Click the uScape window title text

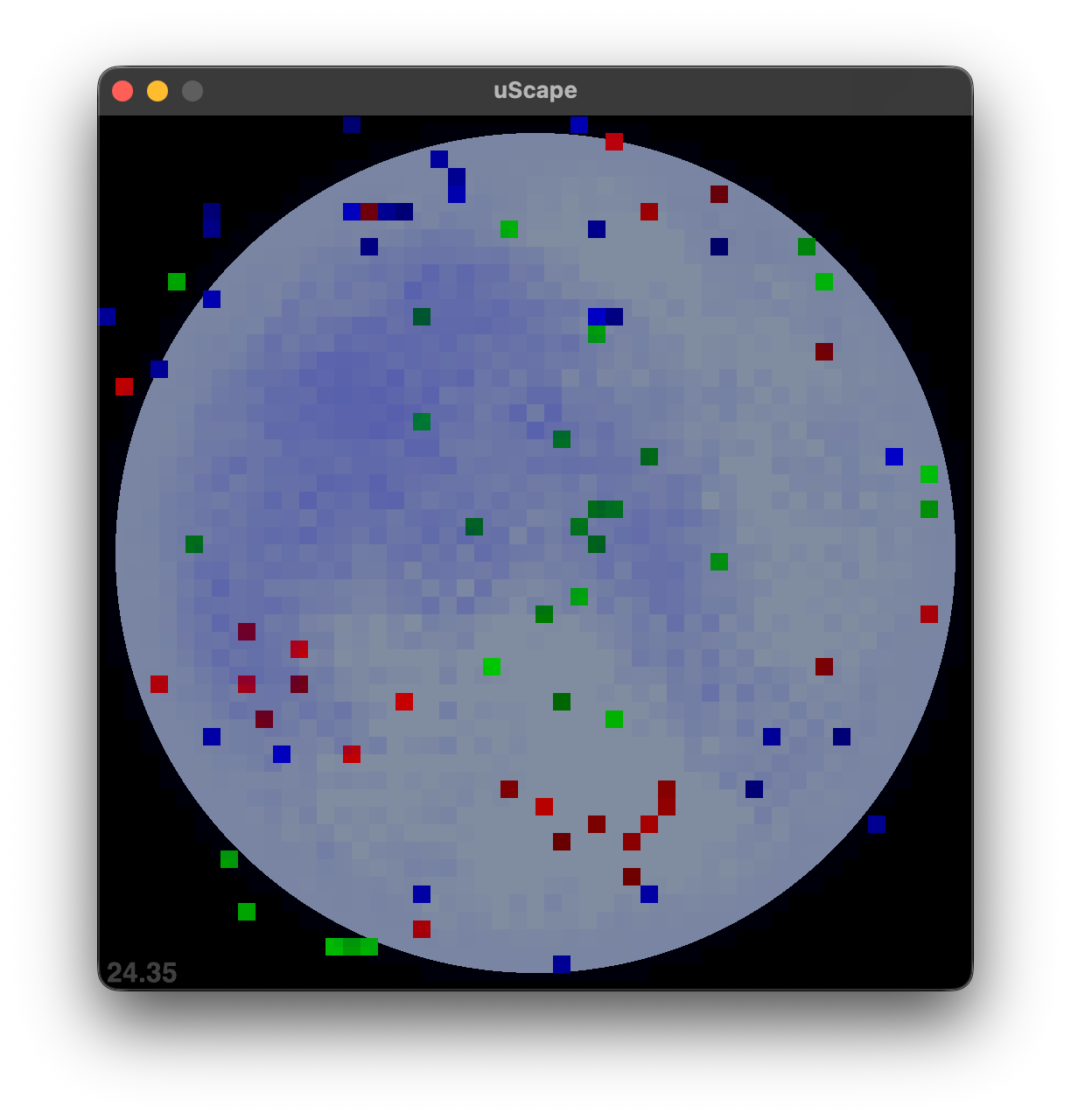535,90
